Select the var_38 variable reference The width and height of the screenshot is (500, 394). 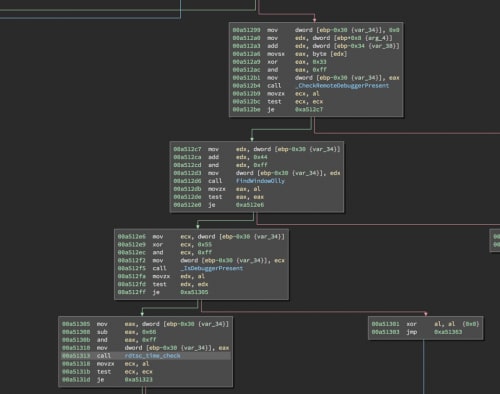coord(384,46)
